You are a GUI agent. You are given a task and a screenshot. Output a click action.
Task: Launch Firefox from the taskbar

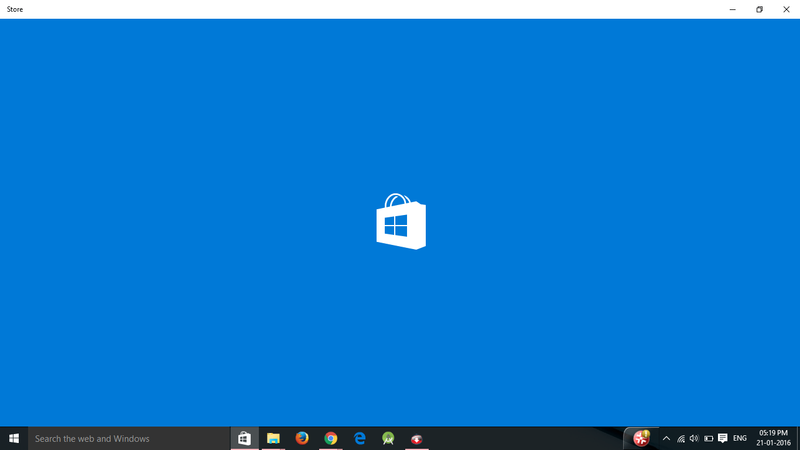click(x=302, y=438)
